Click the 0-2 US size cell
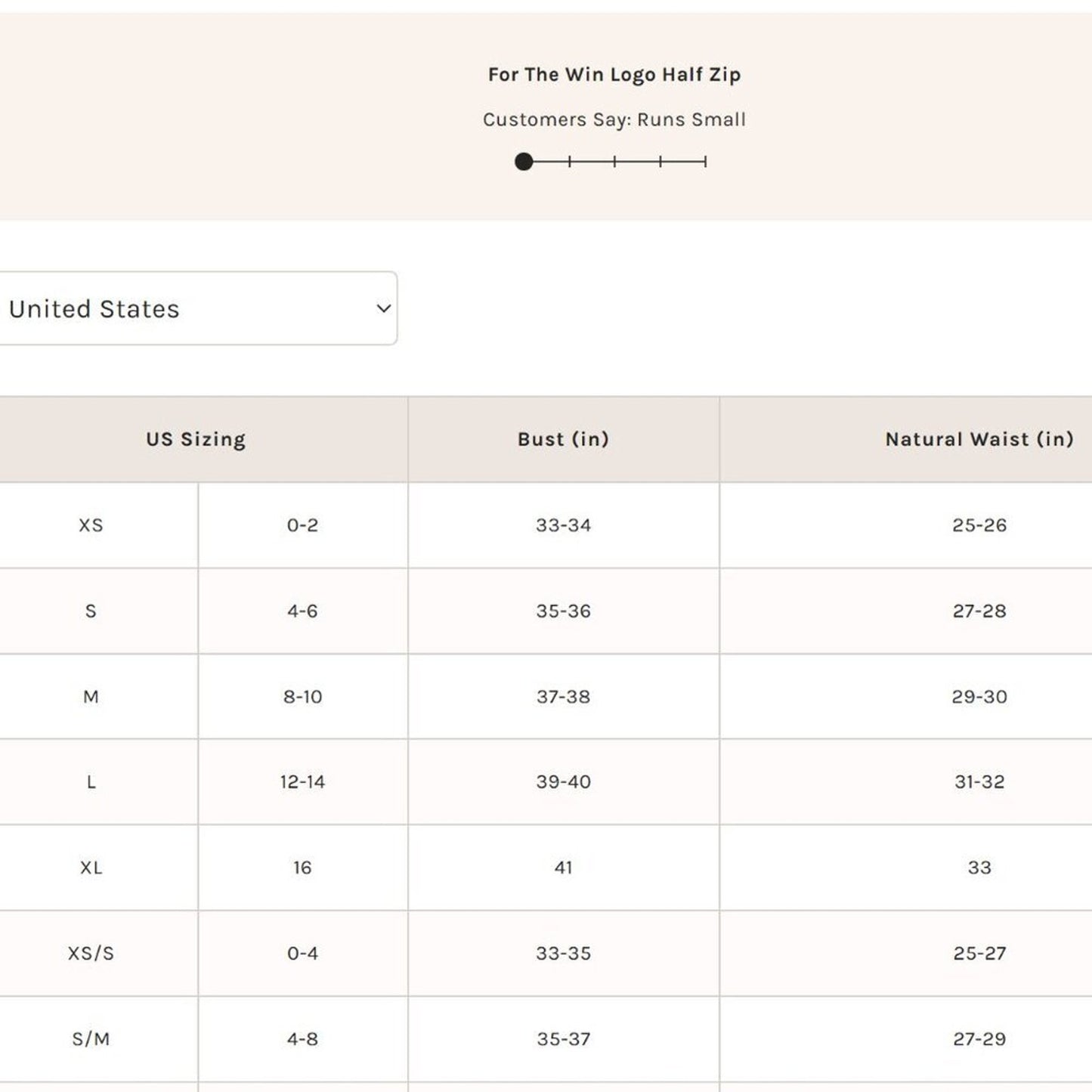The image size is (1092, 1092). [x=302, y=525]
